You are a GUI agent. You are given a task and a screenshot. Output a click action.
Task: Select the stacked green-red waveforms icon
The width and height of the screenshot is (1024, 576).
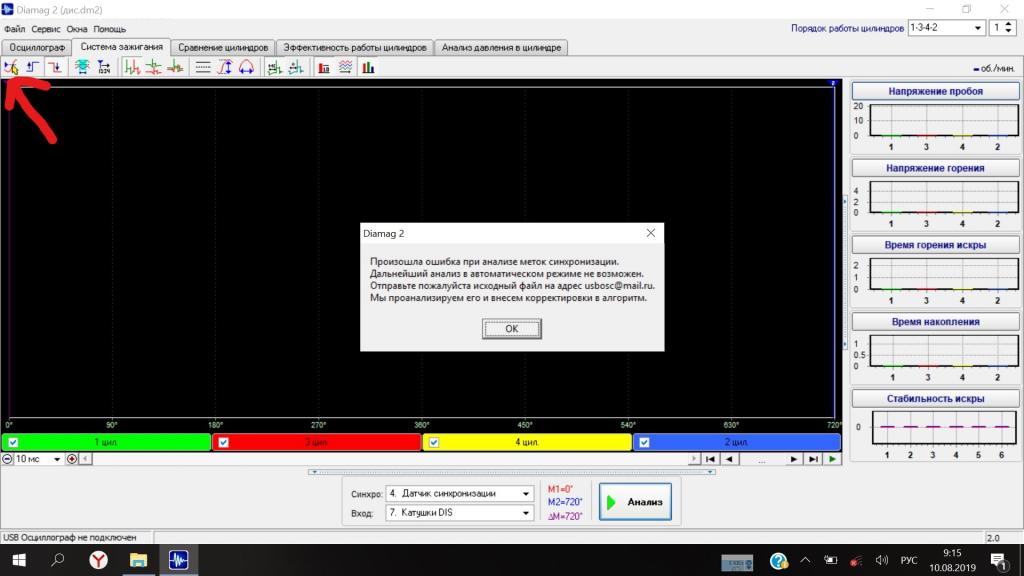click(x=153, y=67)
